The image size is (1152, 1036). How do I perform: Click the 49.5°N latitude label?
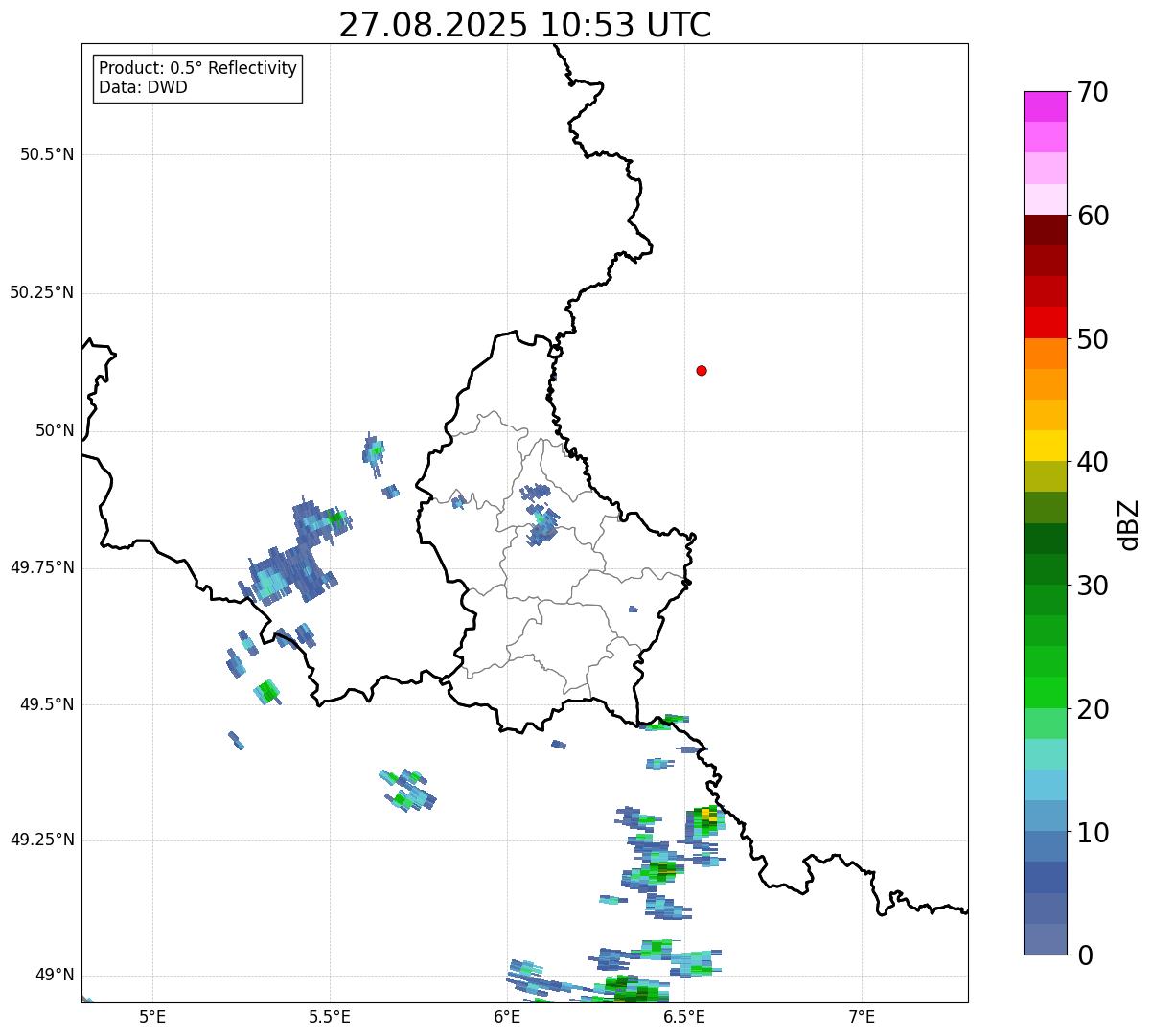pyautogui.click(x=47, y=704)
